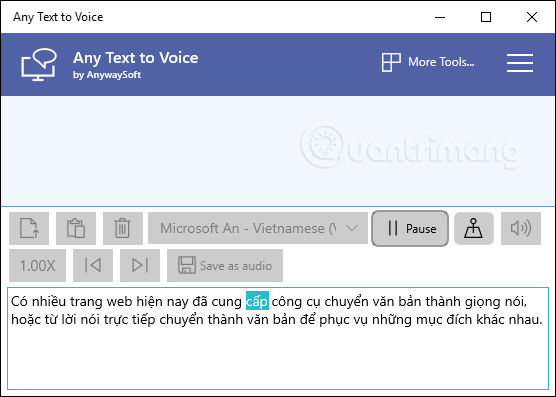Screen dimensions: 556x397
Task: Open the Microsoft An Vietnamese voice dropdown
Action: 258,228
